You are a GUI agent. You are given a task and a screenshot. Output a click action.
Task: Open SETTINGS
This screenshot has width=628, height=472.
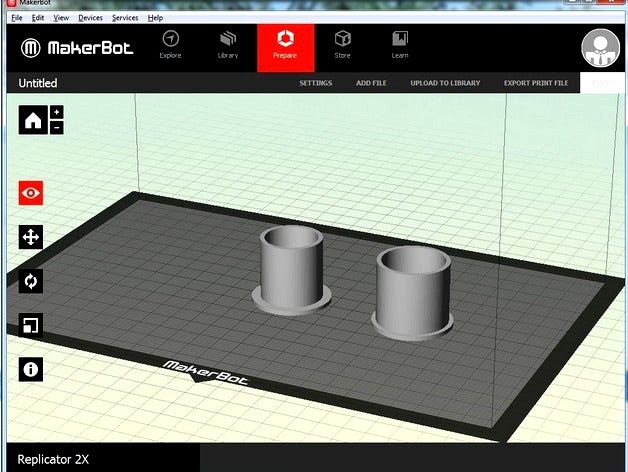point(316,83)
